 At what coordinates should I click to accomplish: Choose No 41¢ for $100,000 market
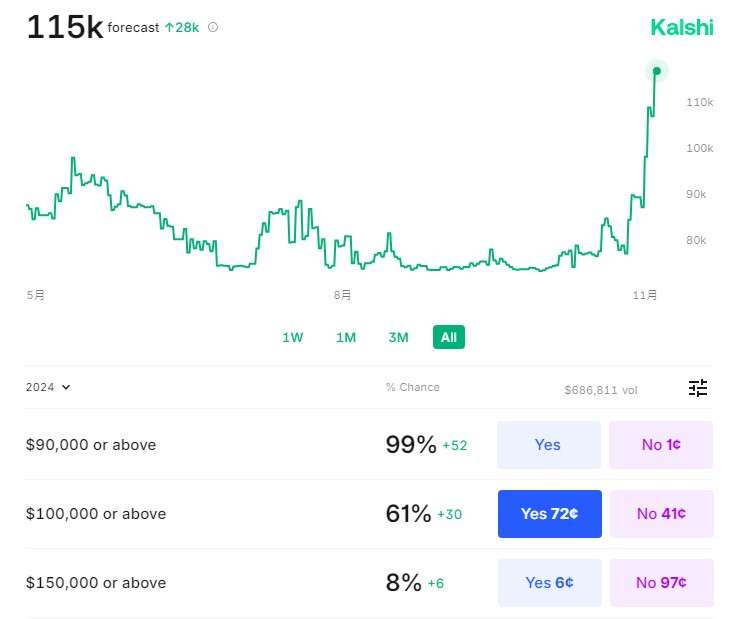[660, 514]
